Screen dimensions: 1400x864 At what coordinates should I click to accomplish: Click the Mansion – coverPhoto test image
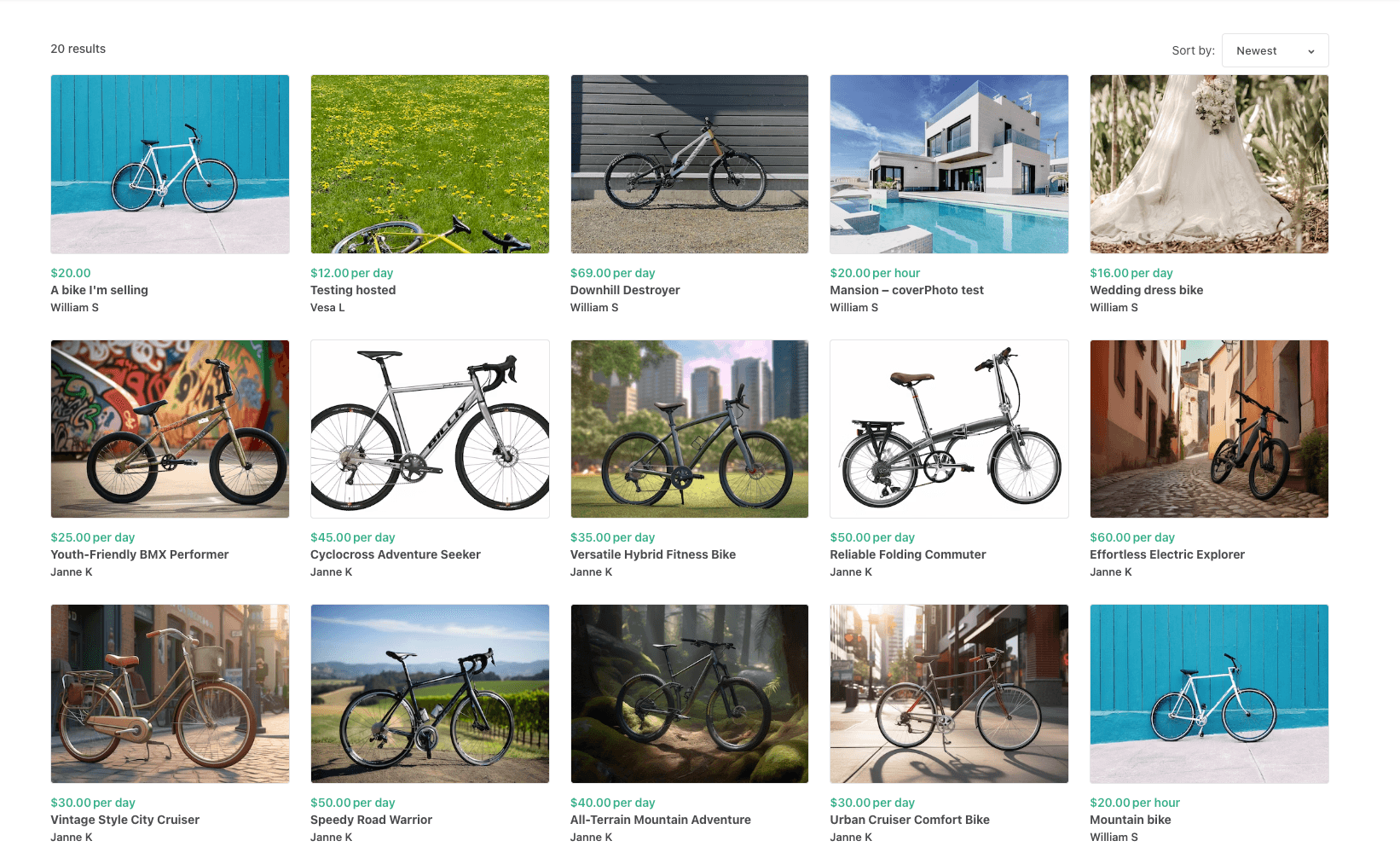949,164
